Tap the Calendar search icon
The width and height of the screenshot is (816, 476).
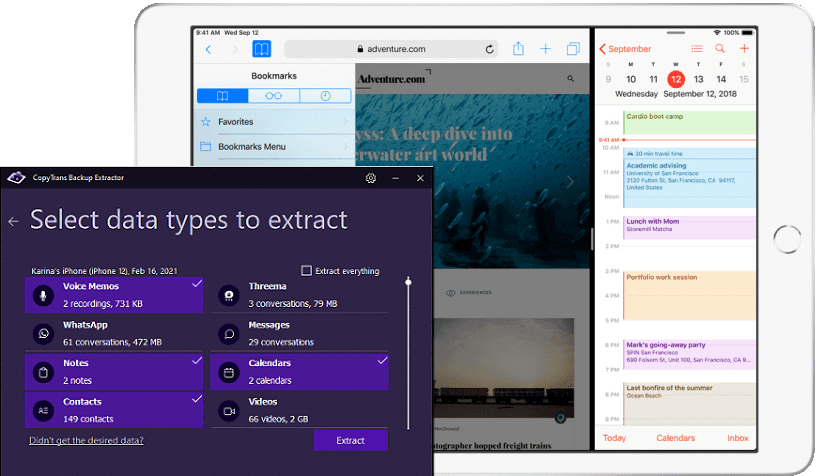(x=720, y=48)
